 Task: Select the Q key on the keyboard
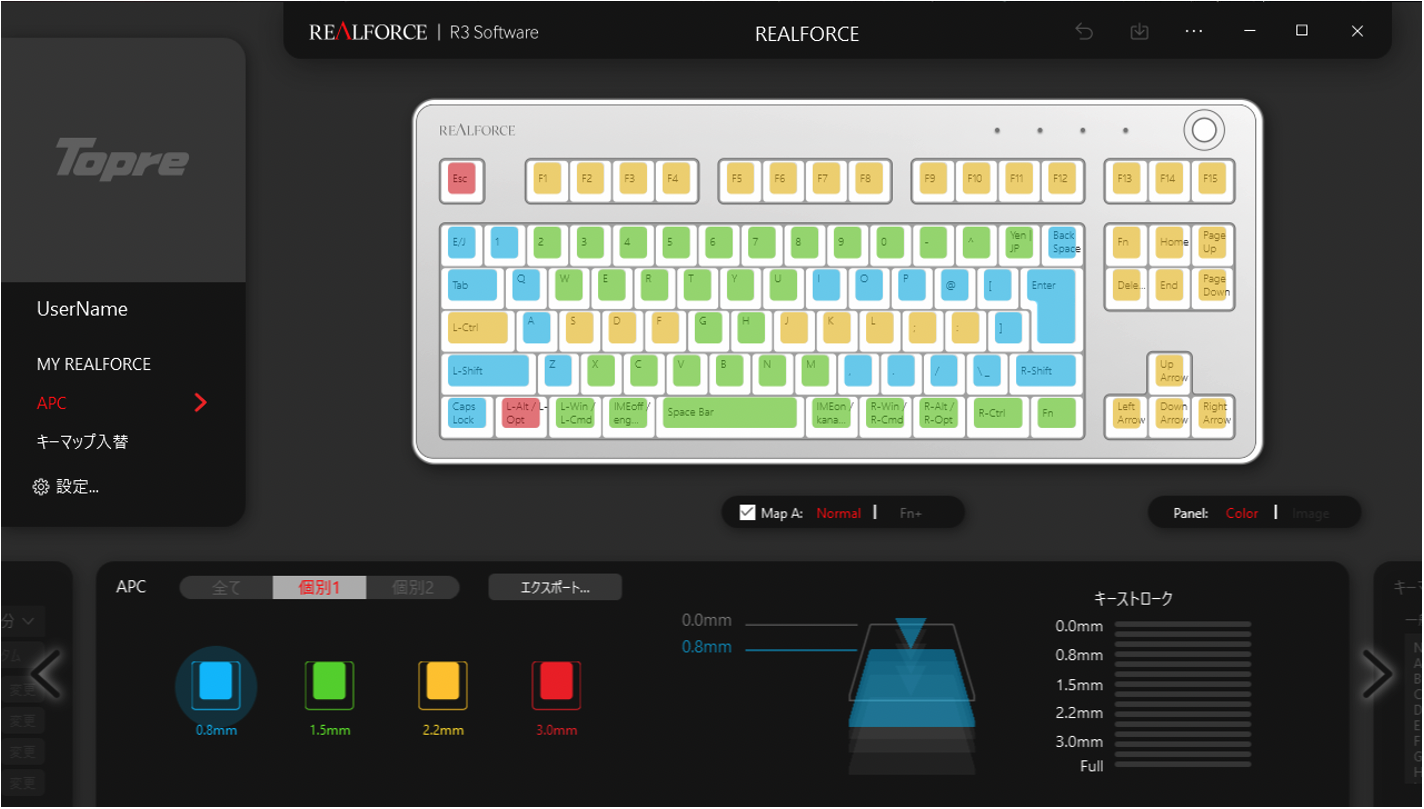click(526, 285)
